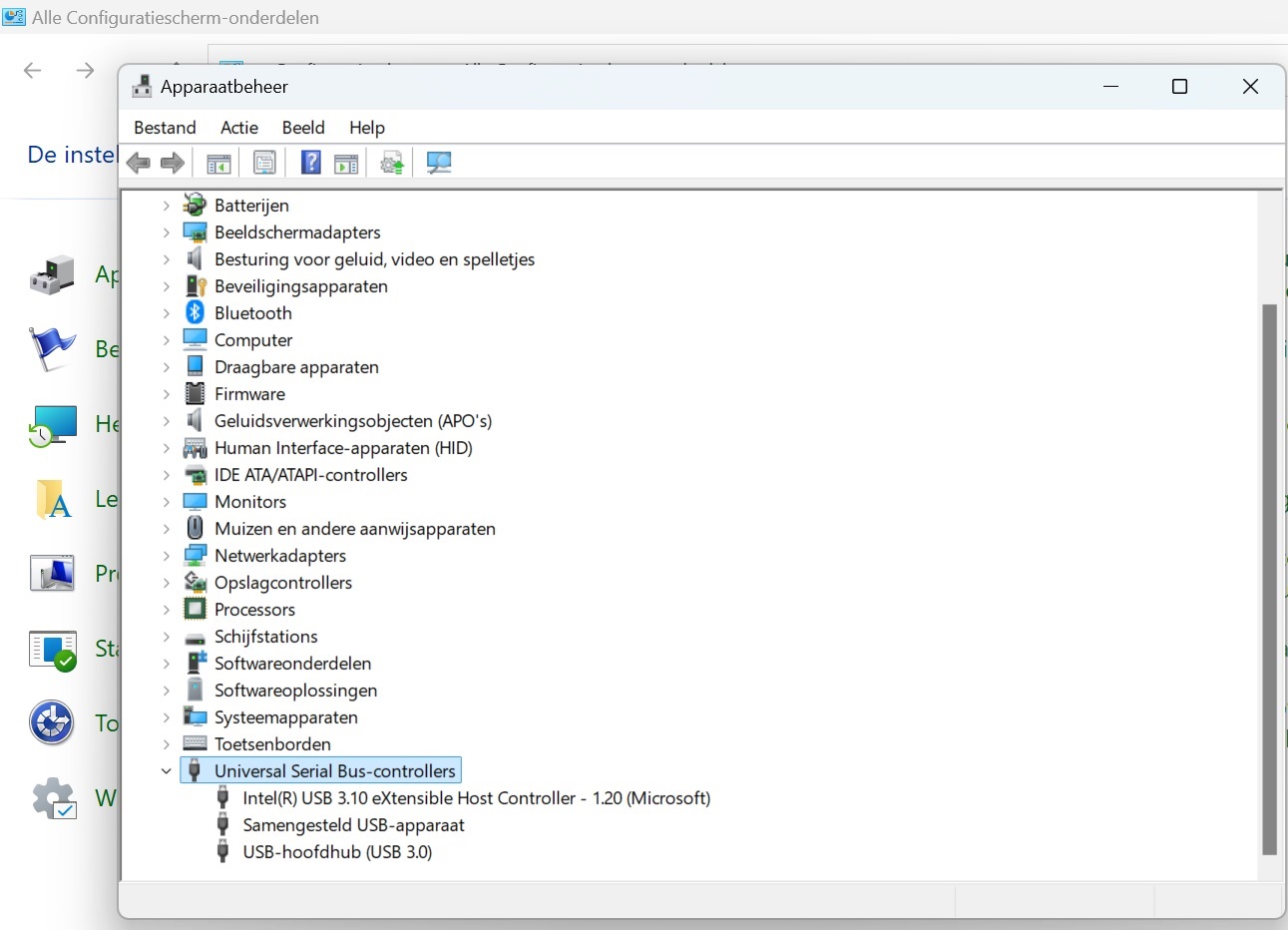Click the vertical scrollbar in device tree
The image size is (1288, 930).
pyautogui.click(x=1269, y=579)
